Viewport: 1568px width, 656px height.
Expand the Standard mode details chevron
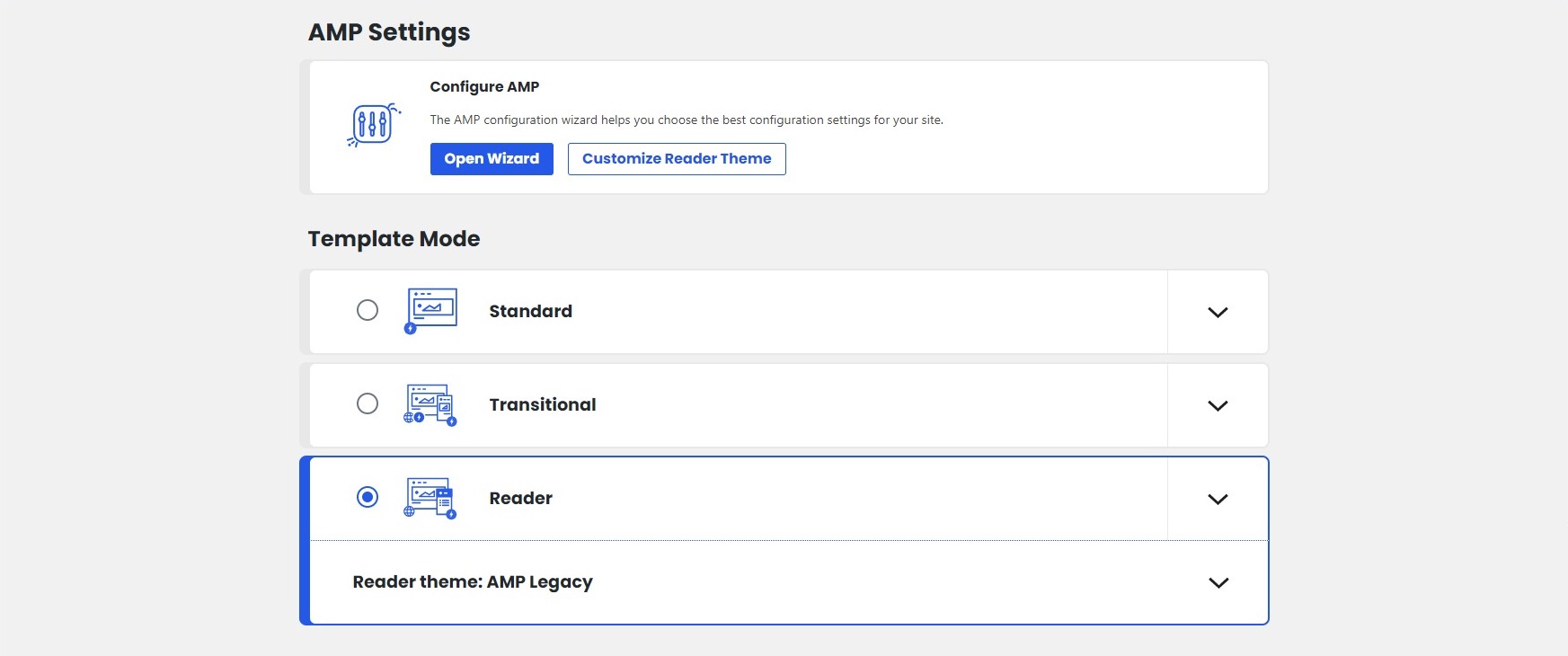coord(1218,313)
